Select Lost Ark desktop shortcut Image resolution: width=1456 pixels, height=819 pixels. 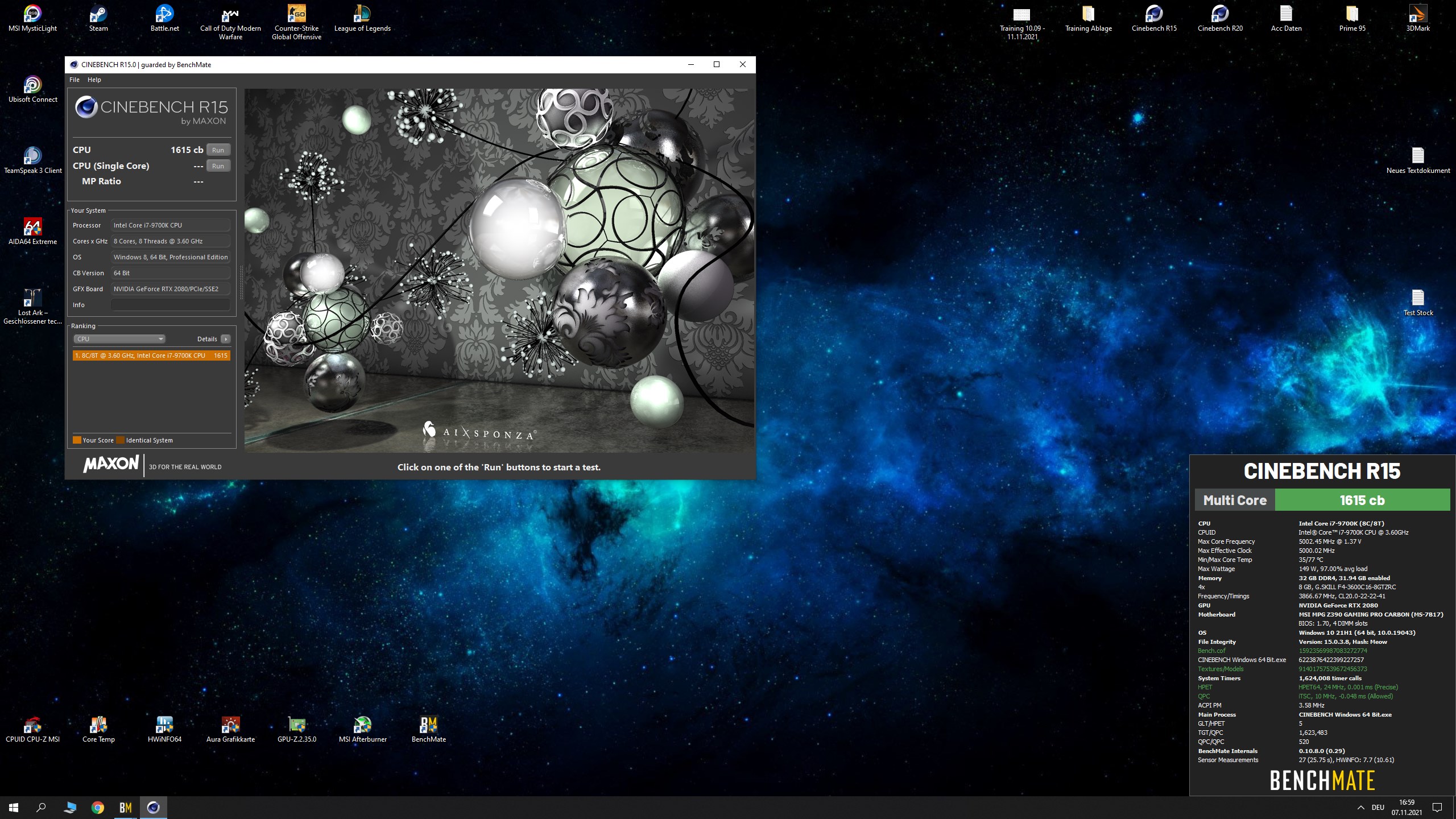[x=32, y=307]
